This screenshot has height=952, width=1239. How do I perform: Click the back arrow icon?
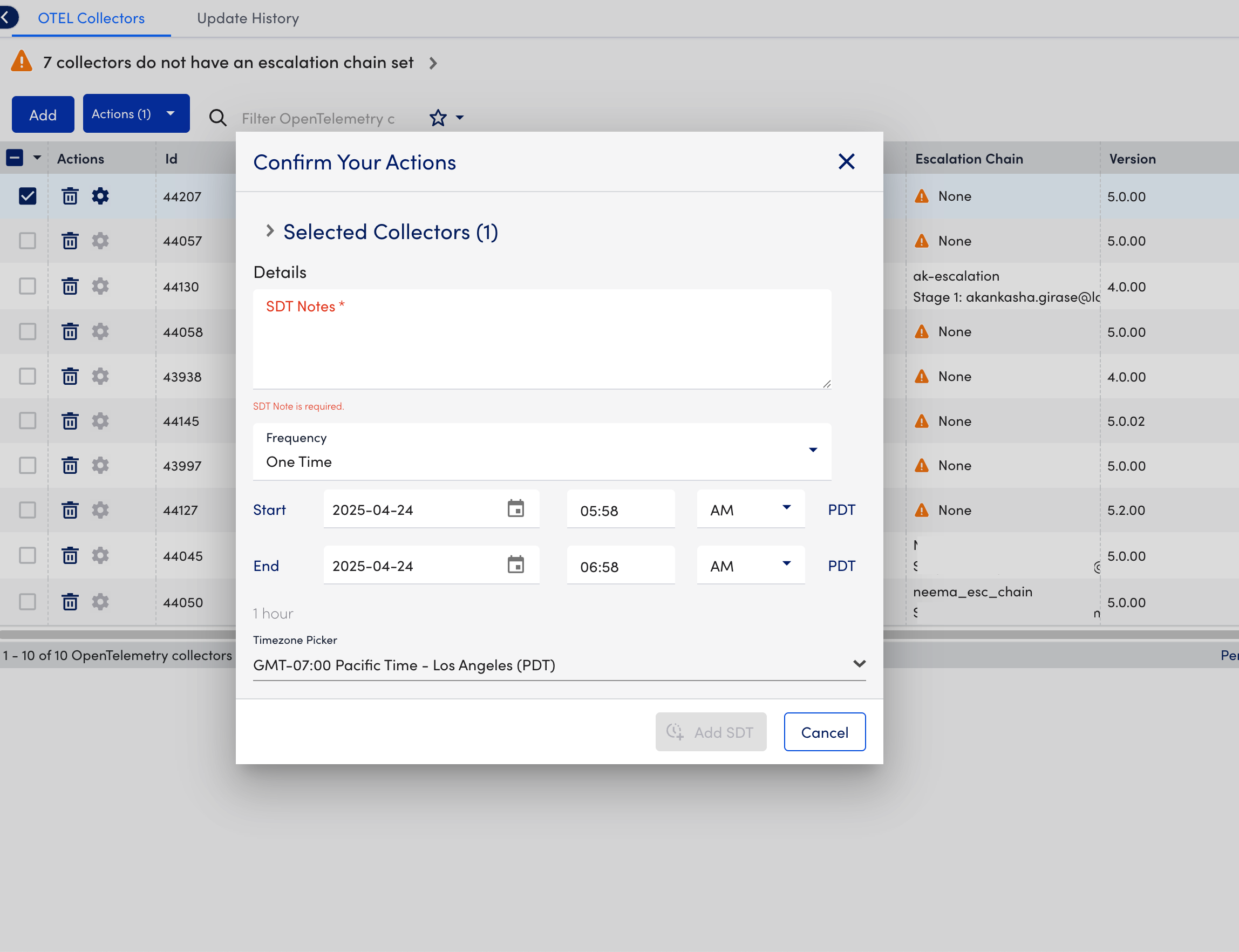coord(7,17)
